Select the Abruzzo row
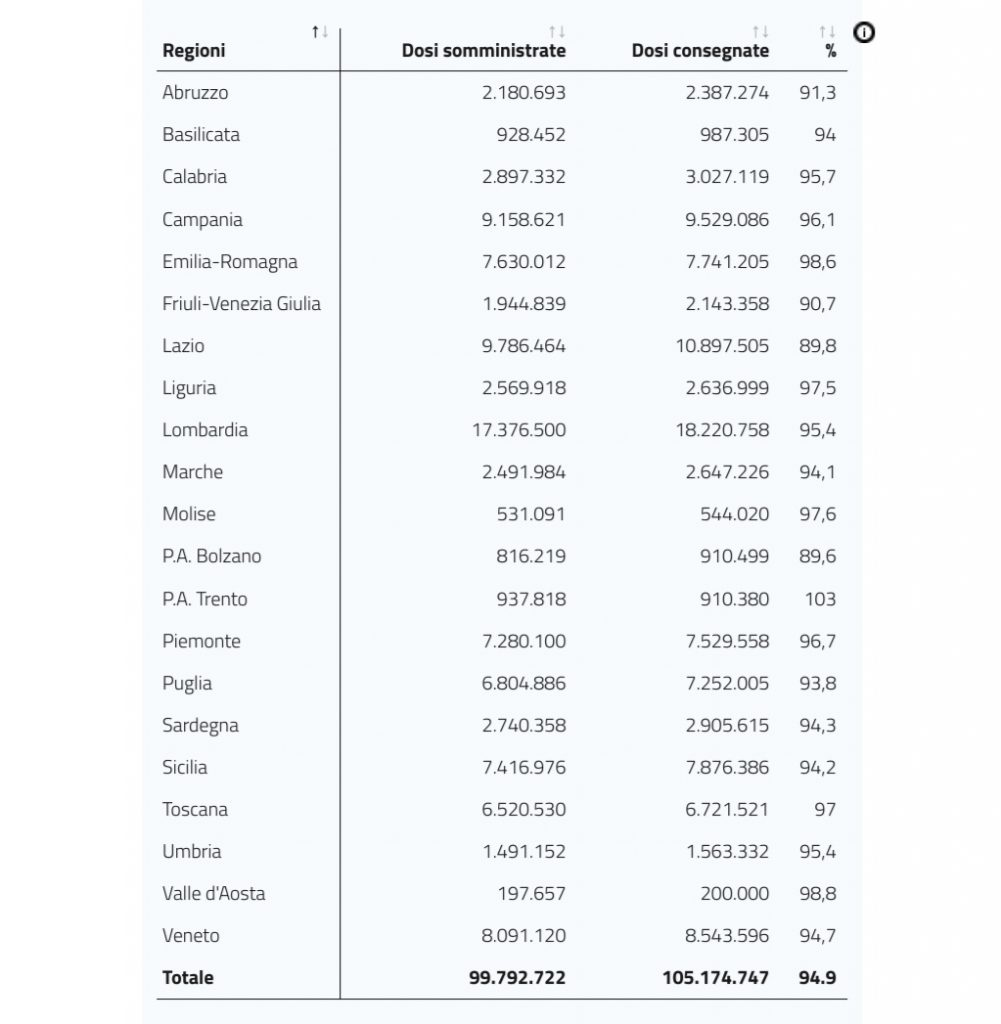This screenshot has width=1001, height=1024. (501, 92)
